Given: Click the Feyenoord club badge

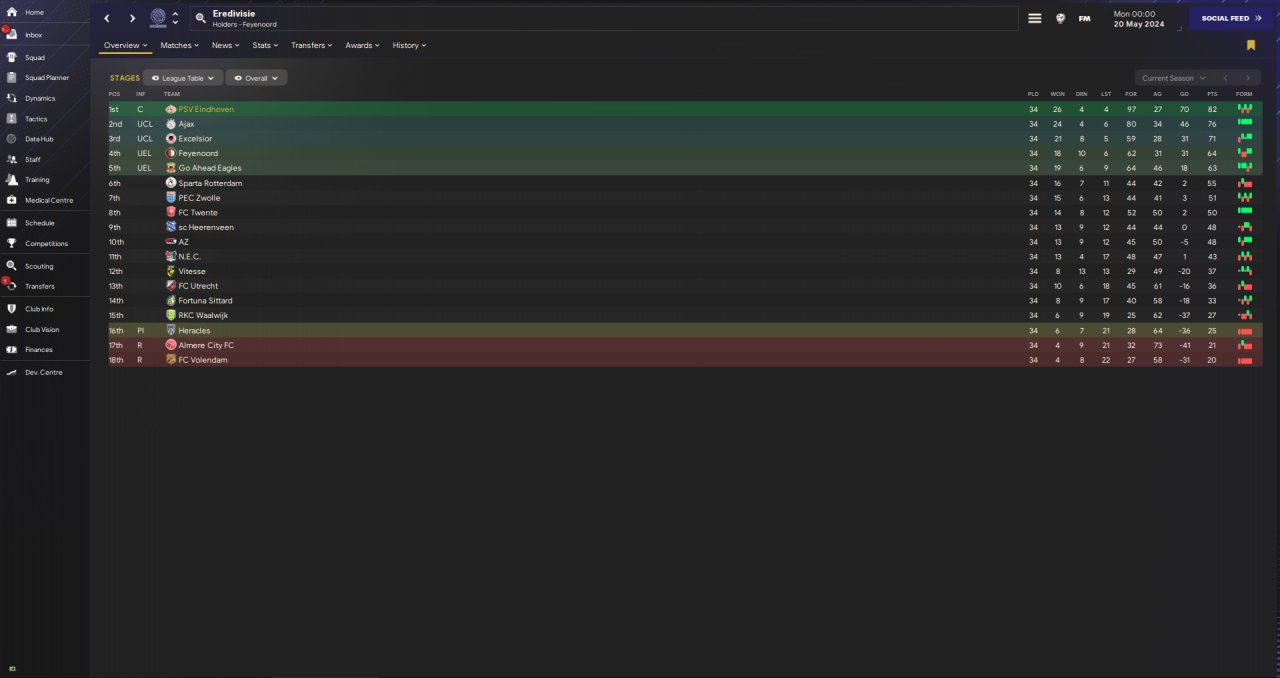Looking at the screenshot, I should pyautogui.click(x=171, y=153).
